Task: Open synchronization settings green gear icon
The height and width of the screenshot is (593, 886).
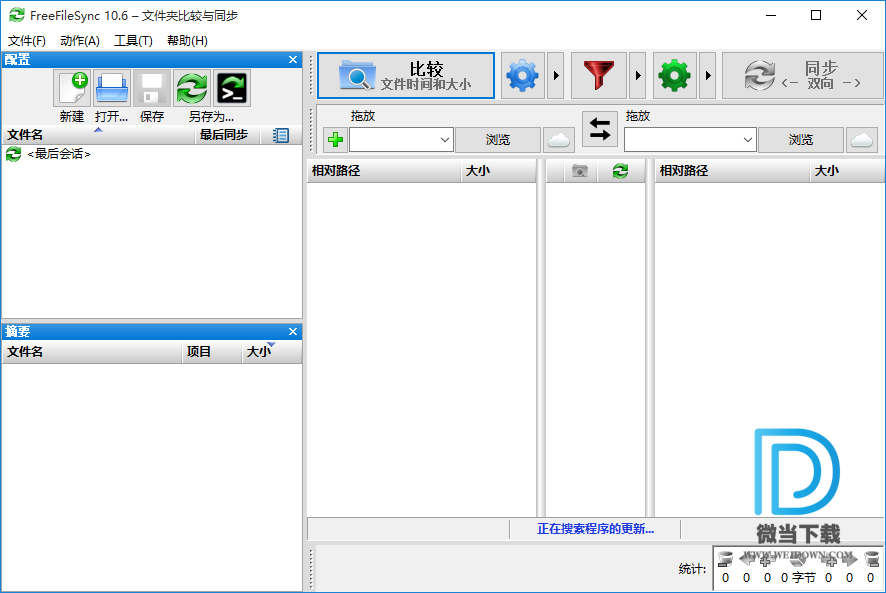Action: tap(675, 76)
